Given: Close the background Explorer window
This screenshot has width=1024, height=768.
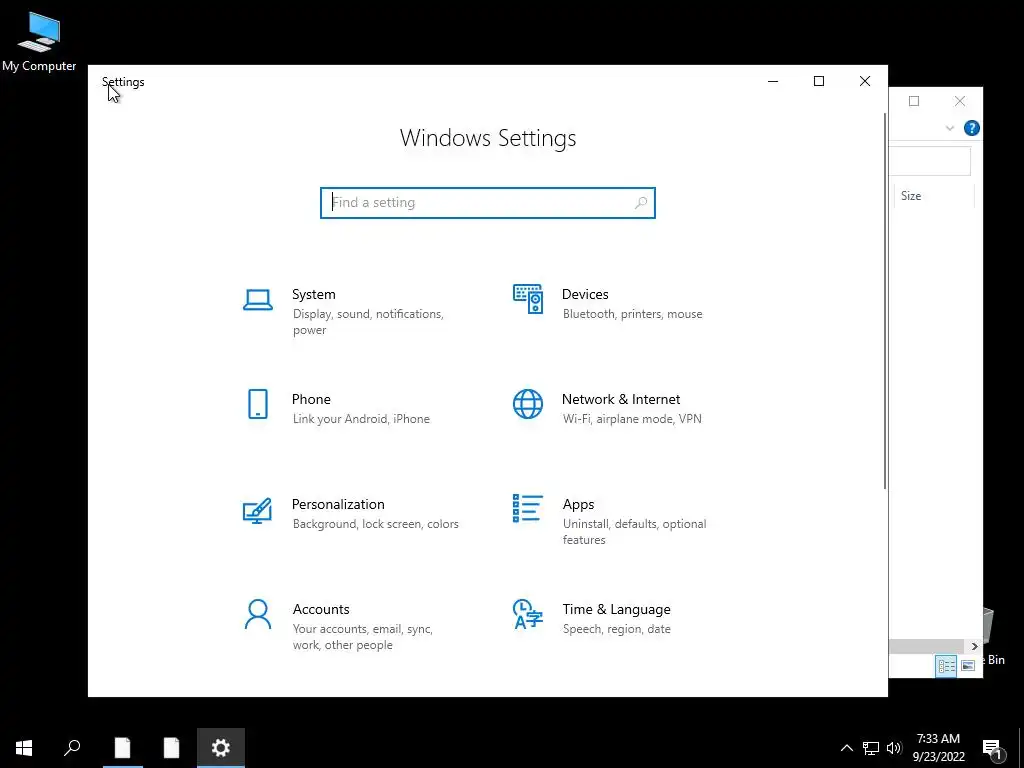Looking at the screenshot, I should 959,101.
